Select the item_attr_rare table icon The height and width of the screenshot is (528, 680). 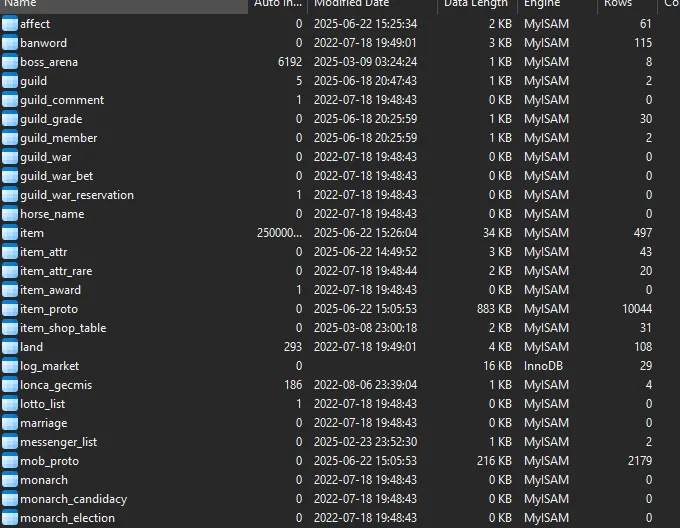[x=10, y=271]
